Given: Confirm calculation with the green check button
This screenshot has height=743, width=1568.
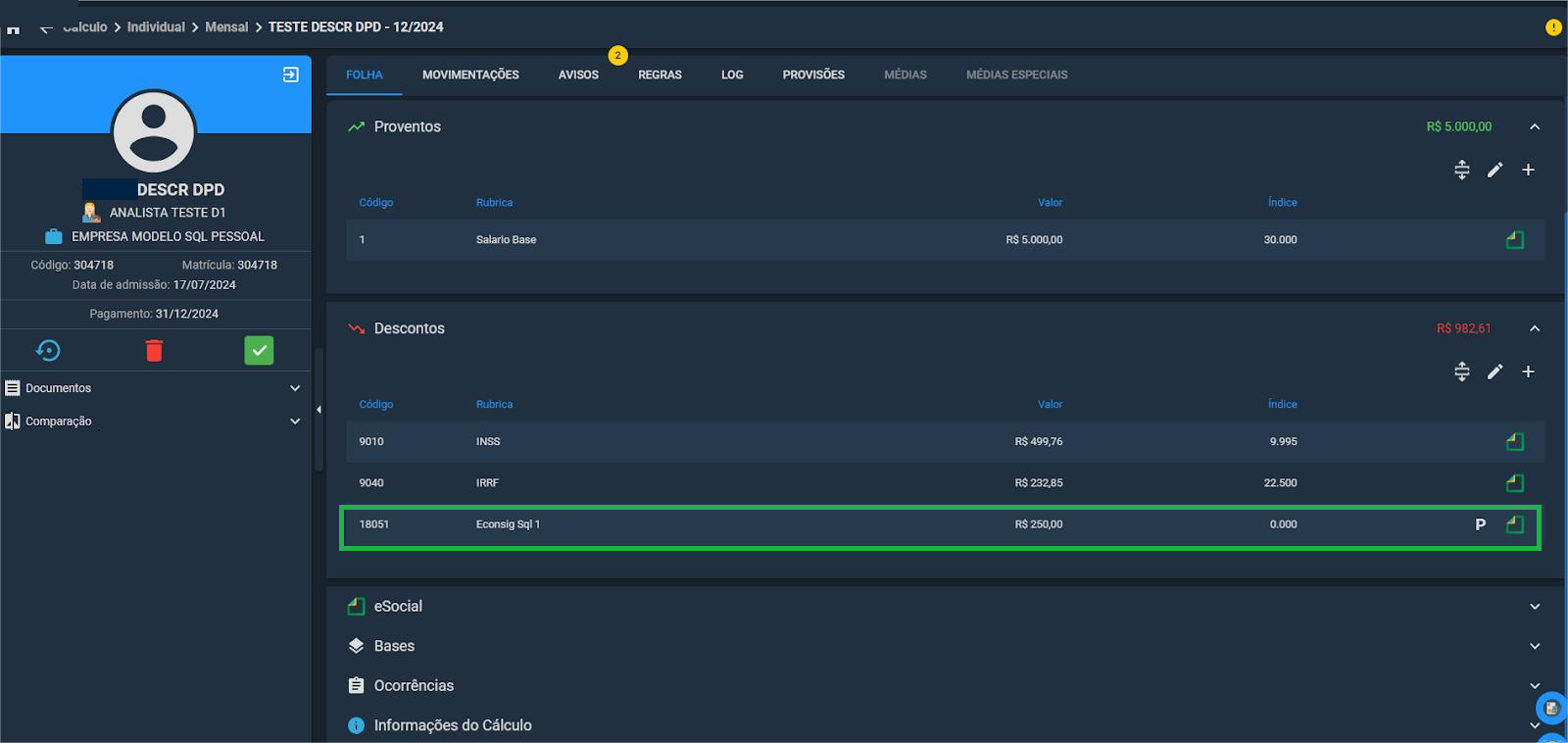Looking at the screenshot, I should point(259,350).
